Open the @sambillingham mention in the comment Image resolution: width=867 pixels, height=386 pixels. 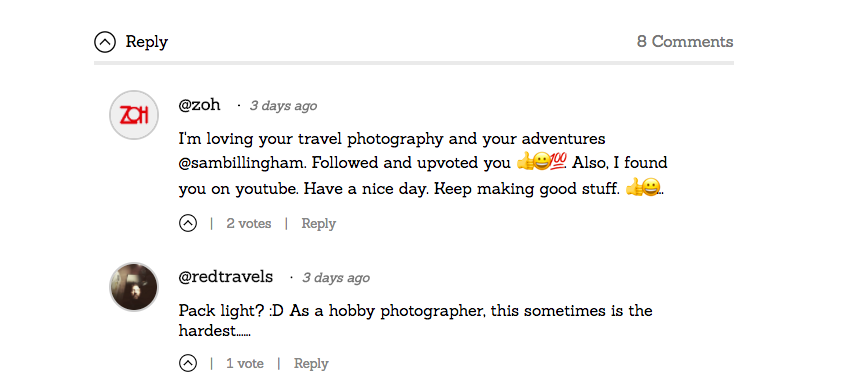243,163
